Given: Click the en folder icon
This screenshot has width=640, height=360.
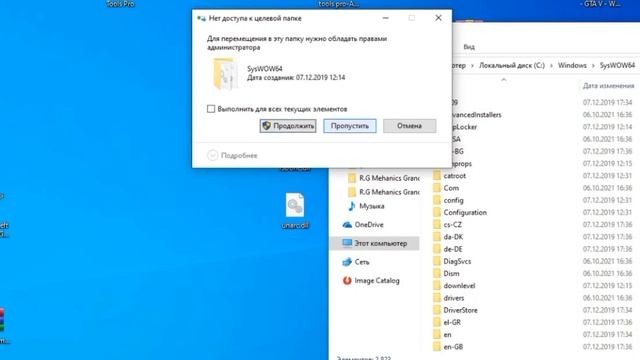Looking at the screenshot, I should (x=437, y=335).
